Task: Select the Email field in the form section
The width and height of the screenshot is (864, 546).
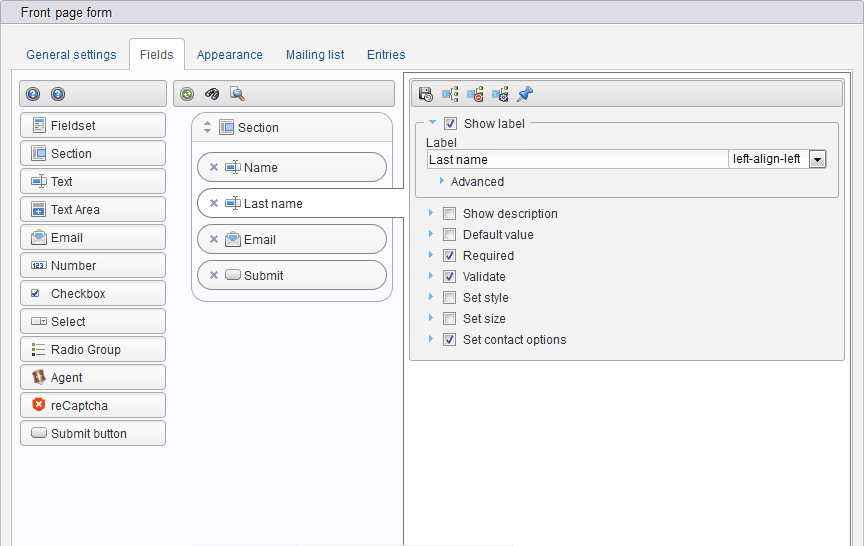Action: tap(292, 240)
